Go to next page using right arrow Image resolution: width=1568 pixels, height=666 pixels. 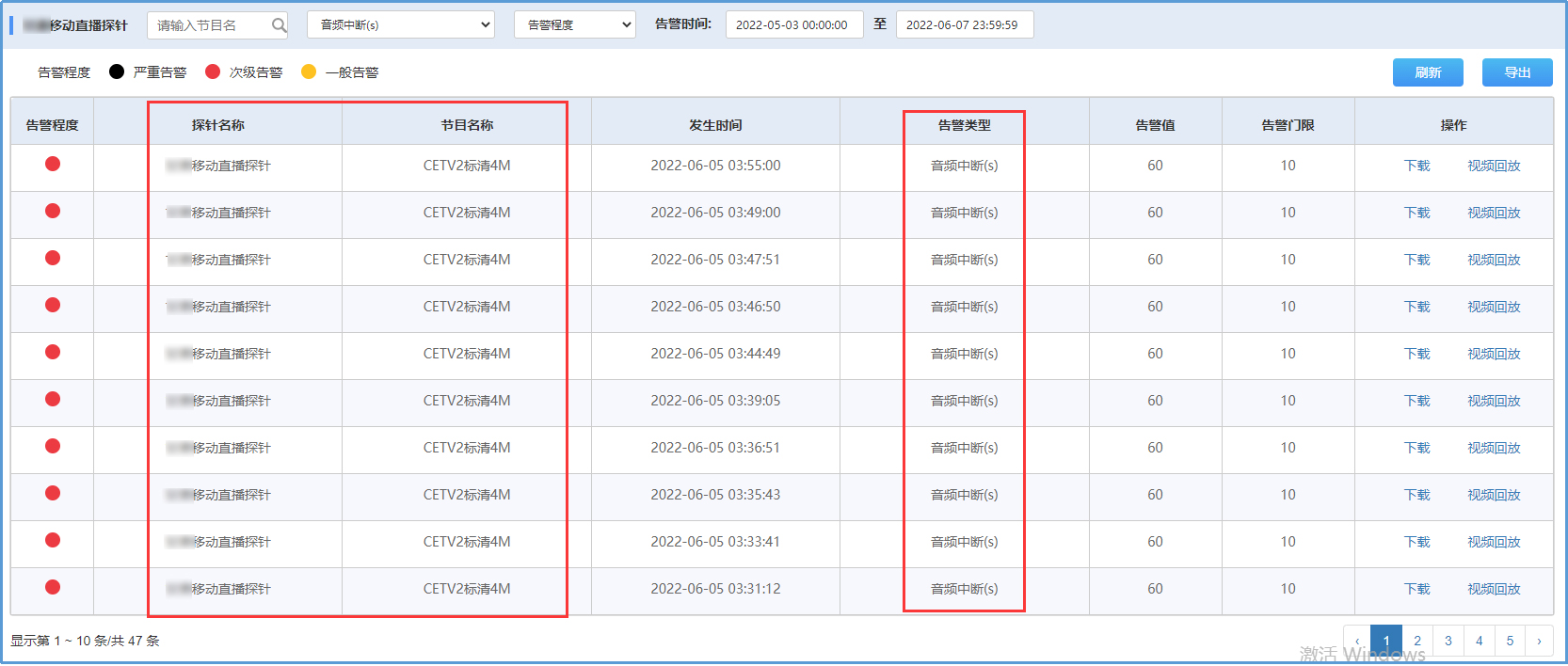1539,641
